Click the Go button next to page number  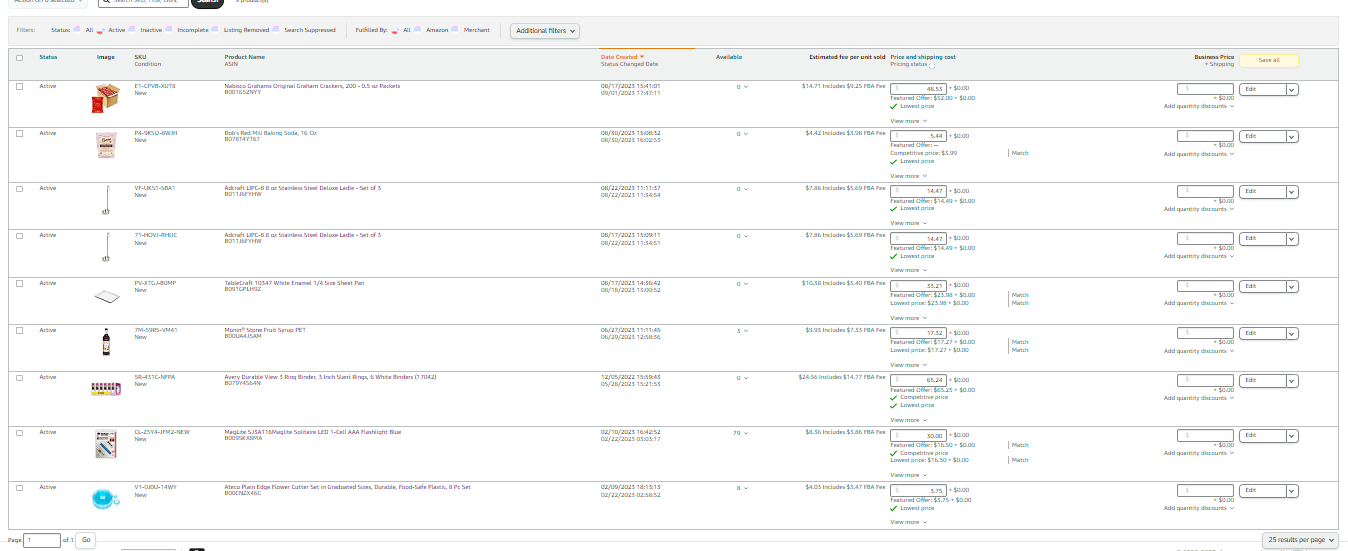click(x=86, y=540)
